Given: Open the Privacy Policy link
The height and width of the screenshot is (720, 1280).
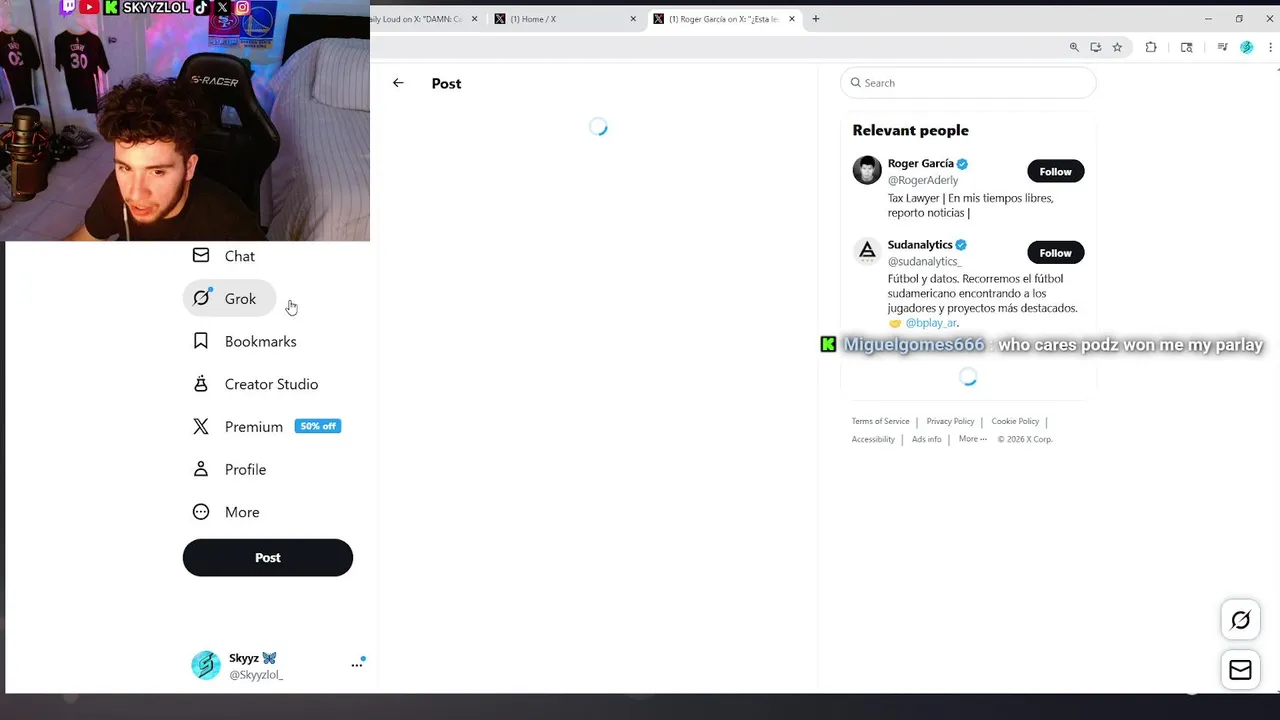Looking at the screenshot, I should (950, 421).
